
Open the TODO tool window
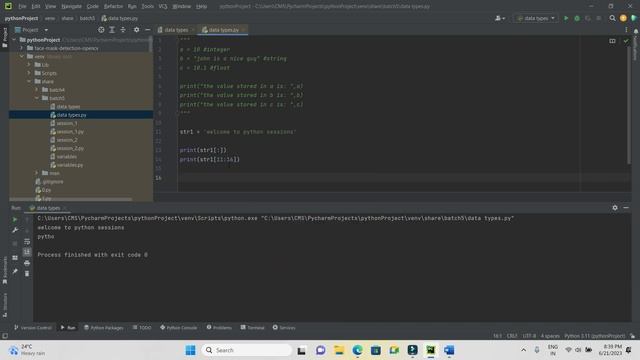click(142, 327)
